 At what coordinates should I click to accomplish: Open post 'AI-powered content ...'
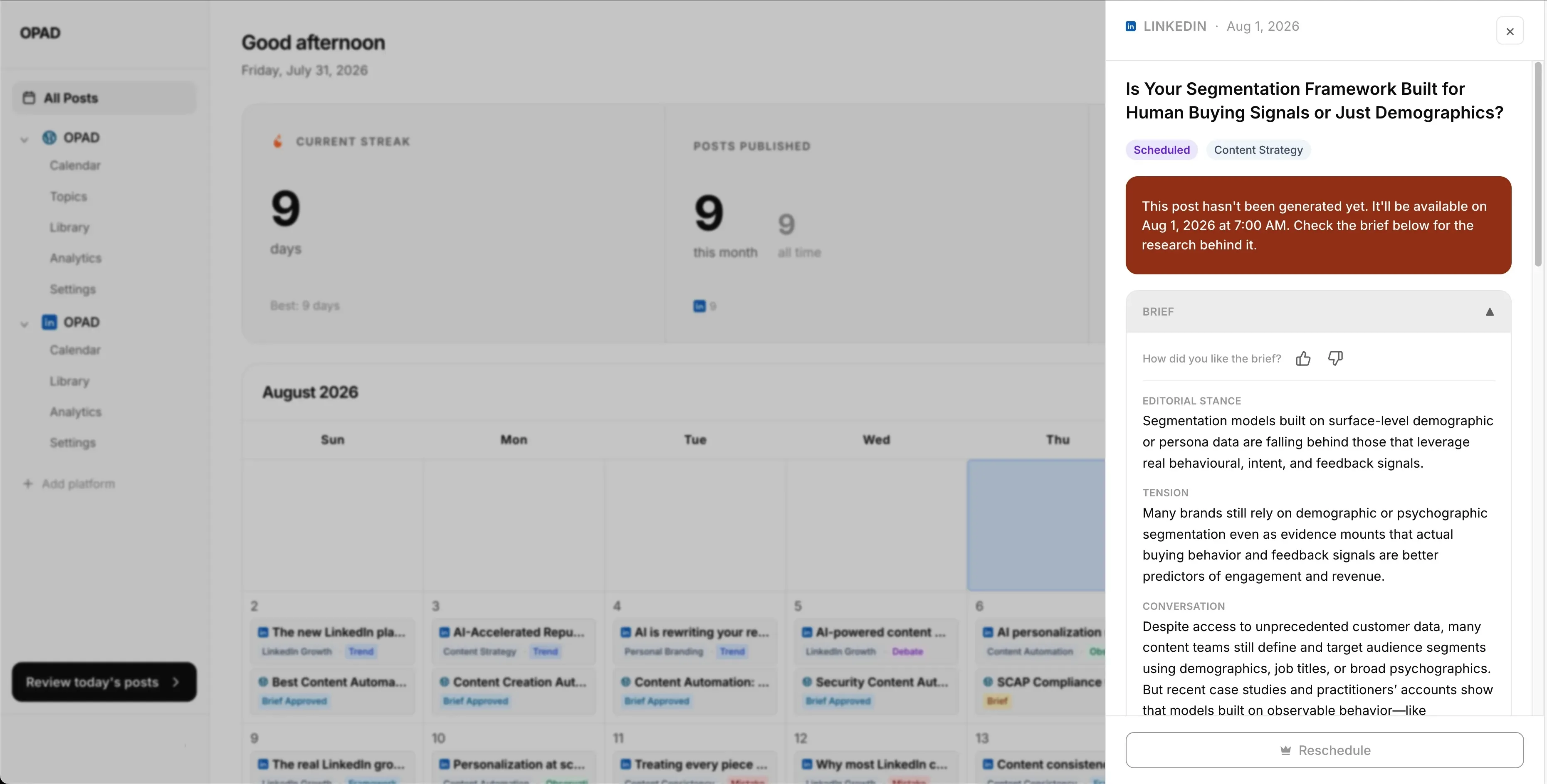point(877,642)
